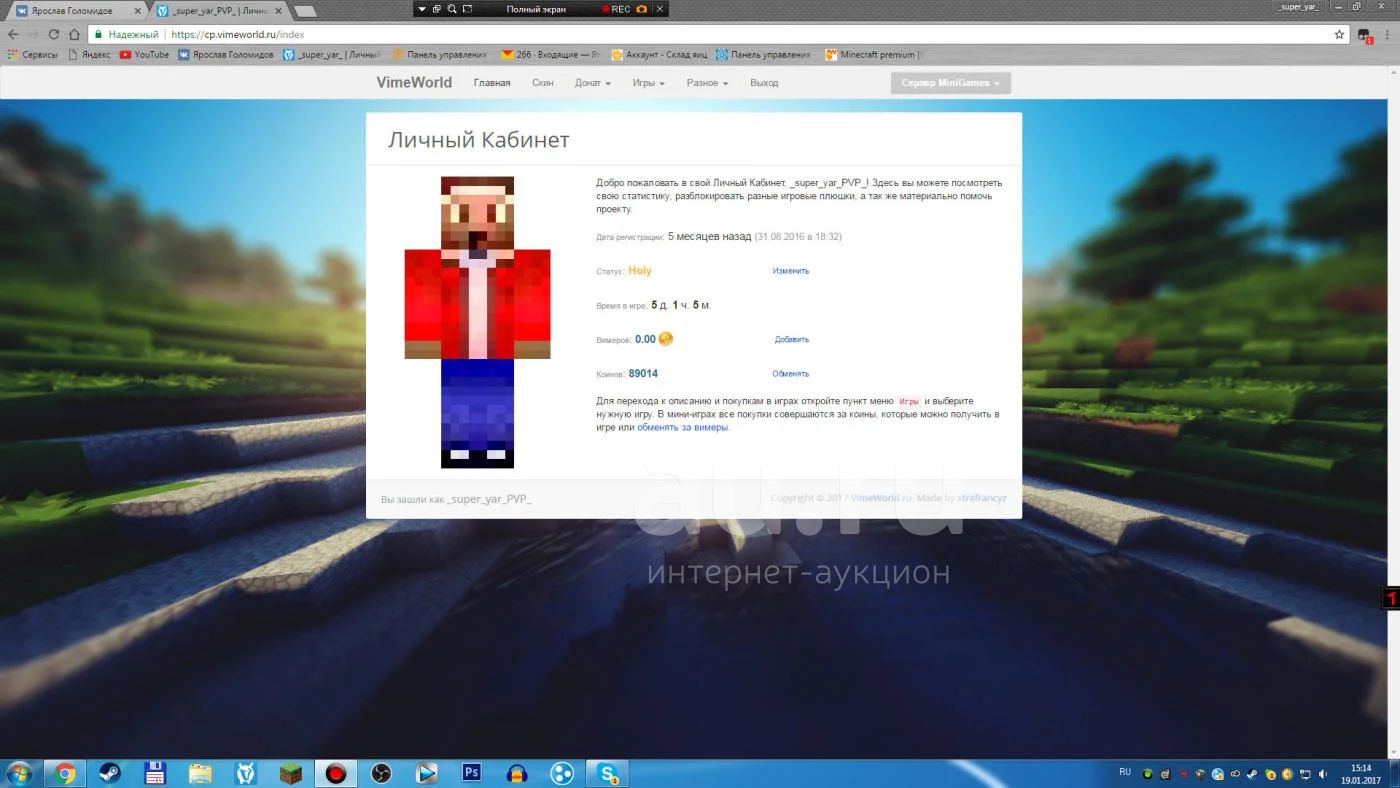Open OBS Studio from the taskbar
Image resolution: width=1400 pixels, height=788 pixels.
381,773
